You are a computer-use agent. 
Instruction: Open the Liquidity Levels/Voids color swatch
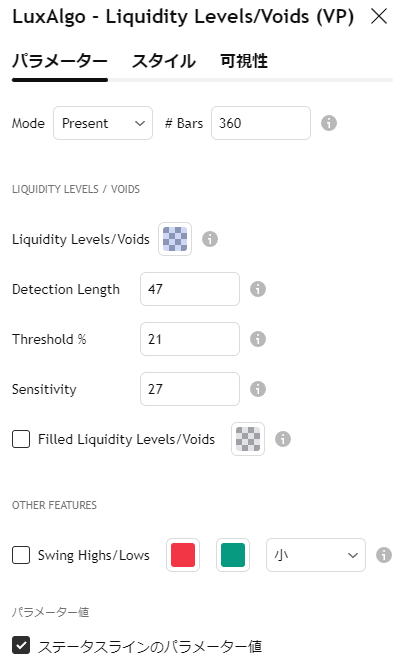(175, 239)
